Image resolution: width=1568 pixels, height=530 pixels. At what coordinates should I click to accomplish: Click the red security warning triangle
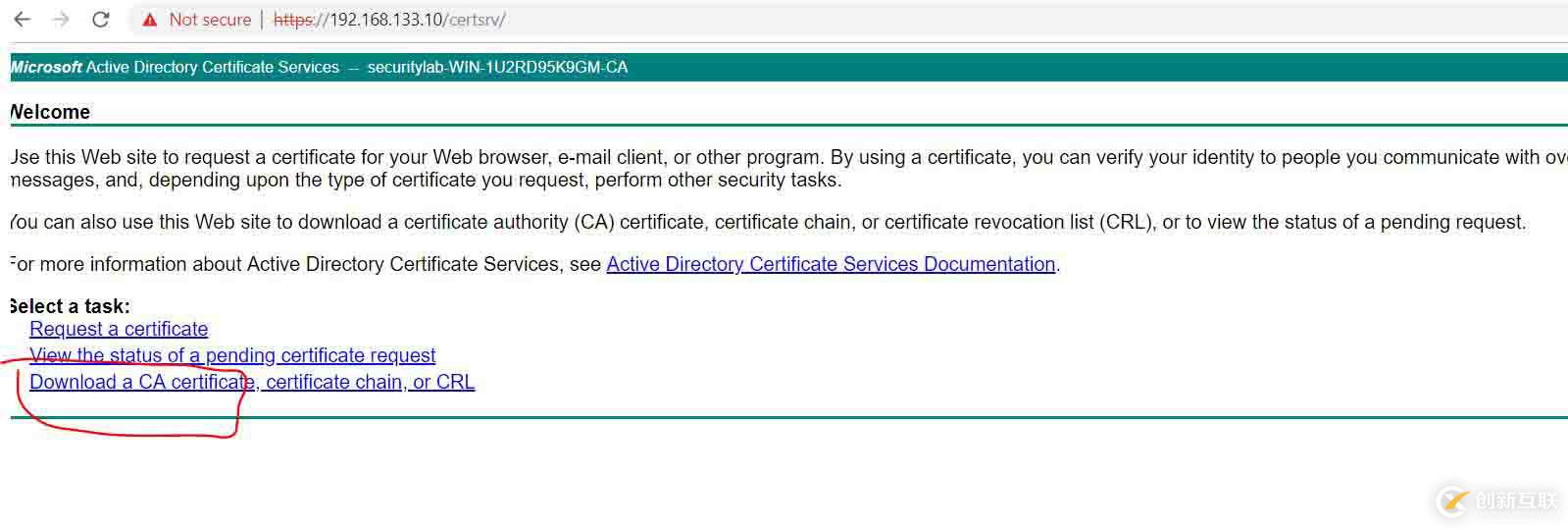tap(150, 20)
